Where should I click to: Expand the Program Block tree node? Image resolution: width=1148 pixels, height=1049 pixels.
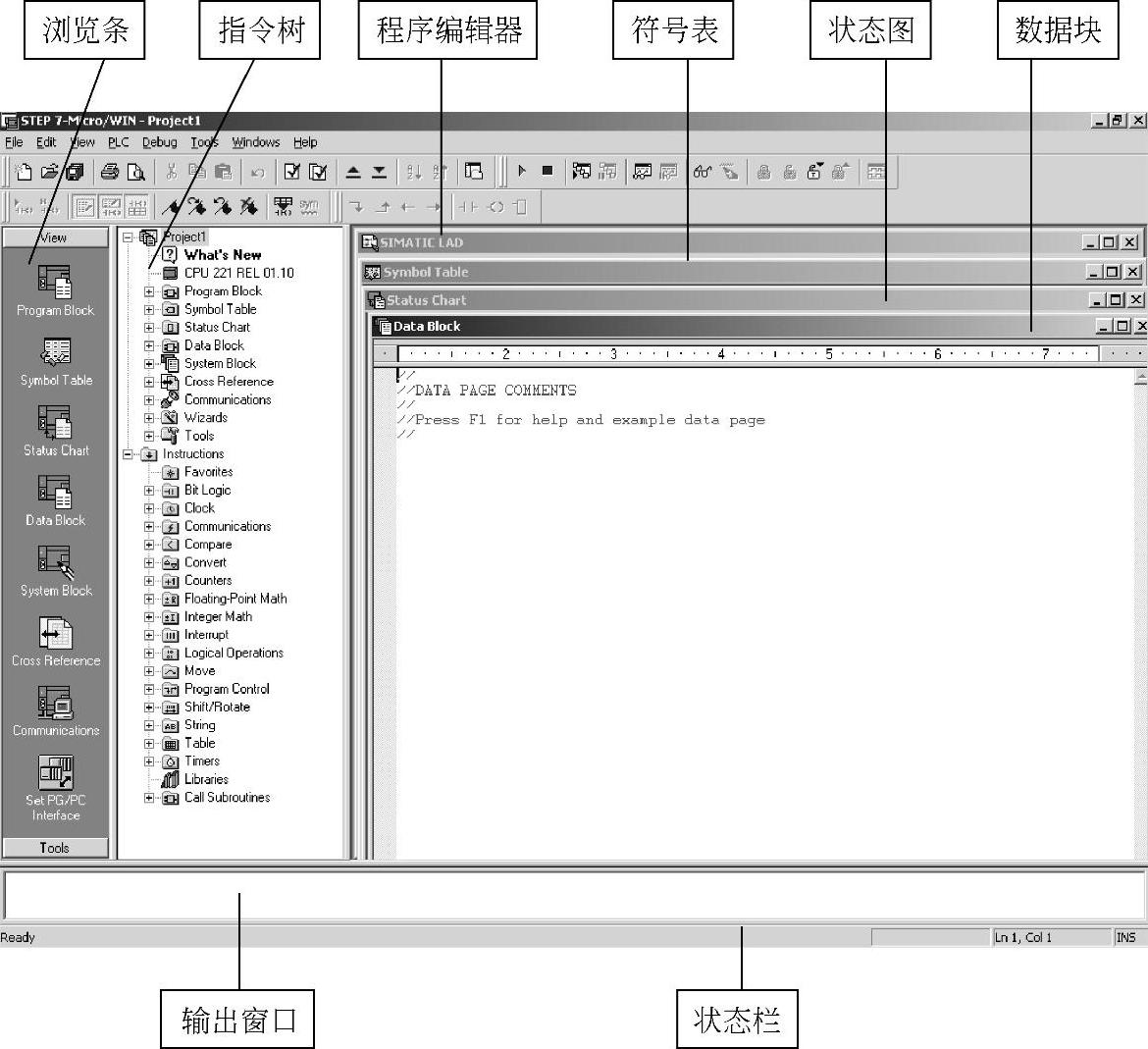pos(149,291)
